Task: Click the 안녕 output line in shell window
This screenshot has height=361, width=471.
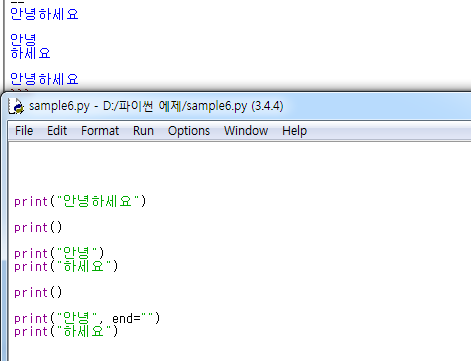Action: click(x=23, y=40)
